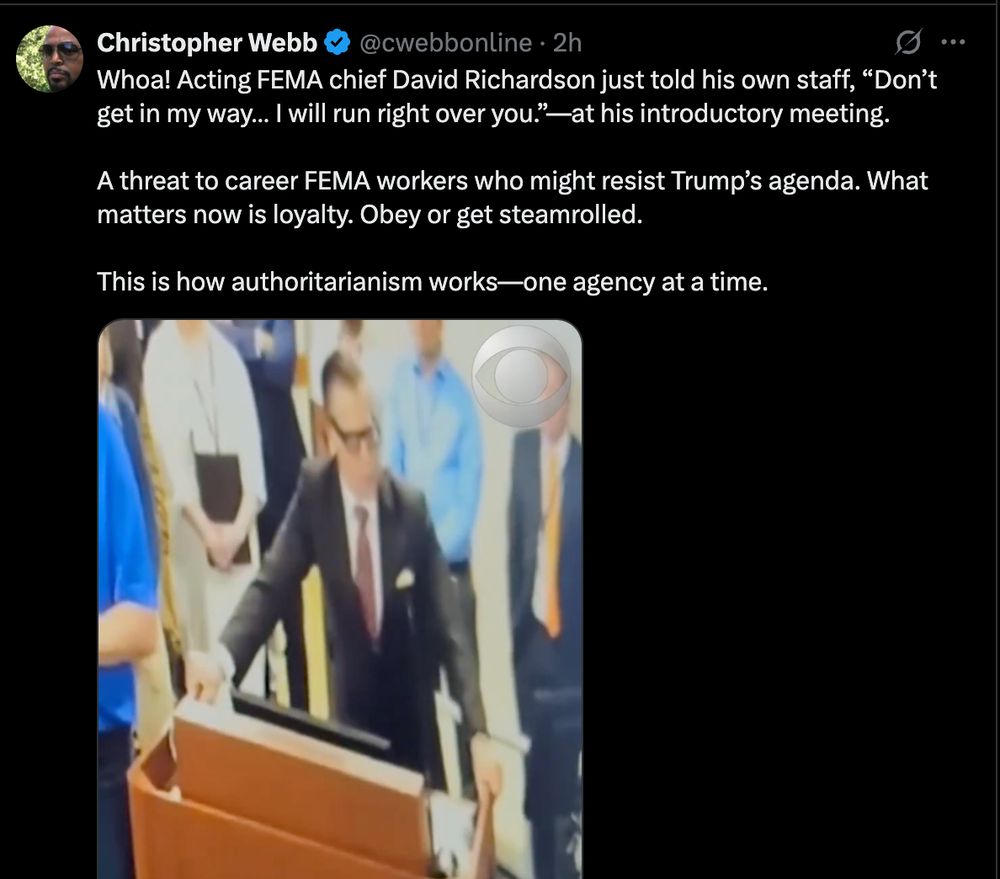Visit the @cwebbonline handle link
The height and width of the screenshot is (879, 1000).
(446, 43)
